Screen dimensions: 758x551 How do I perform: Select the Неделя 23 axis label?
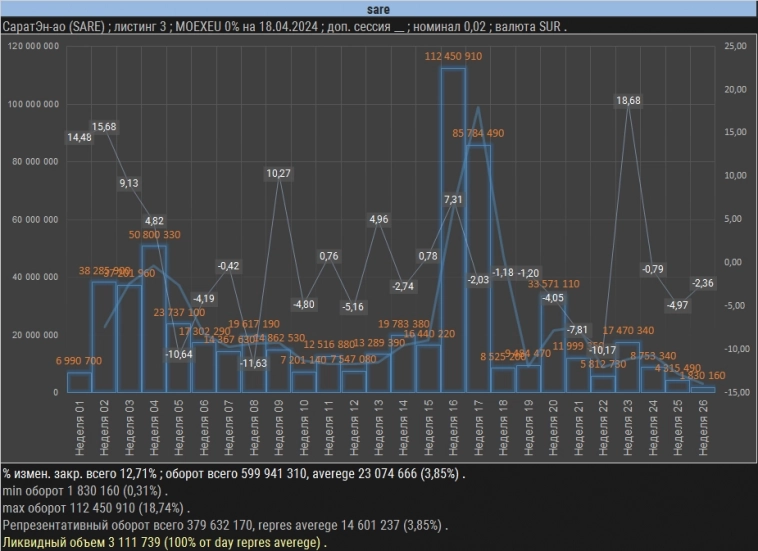tap(628, 421)
